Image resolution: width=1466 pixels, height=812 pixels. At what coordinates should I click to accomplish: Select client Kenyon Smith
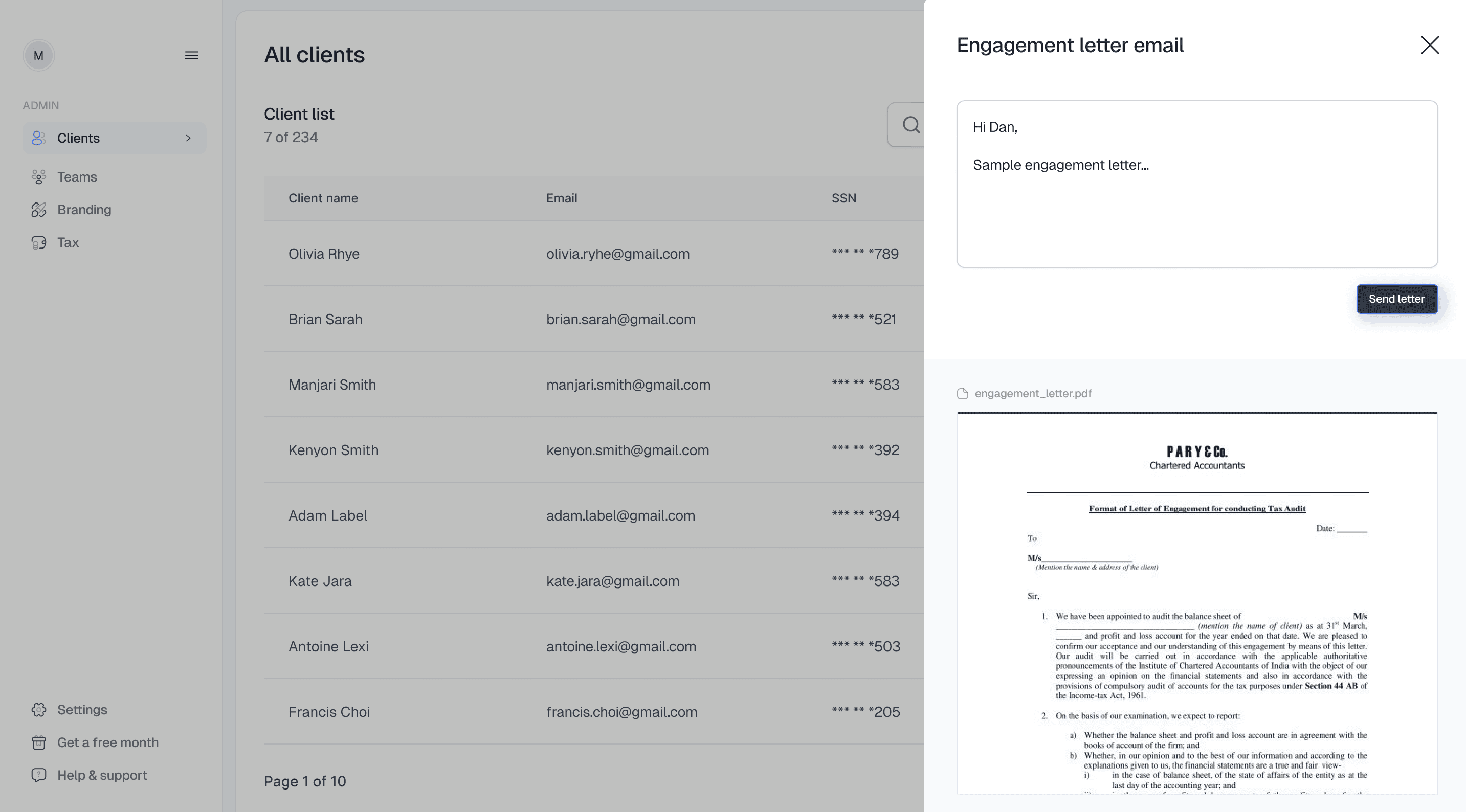tap(334, 450)
